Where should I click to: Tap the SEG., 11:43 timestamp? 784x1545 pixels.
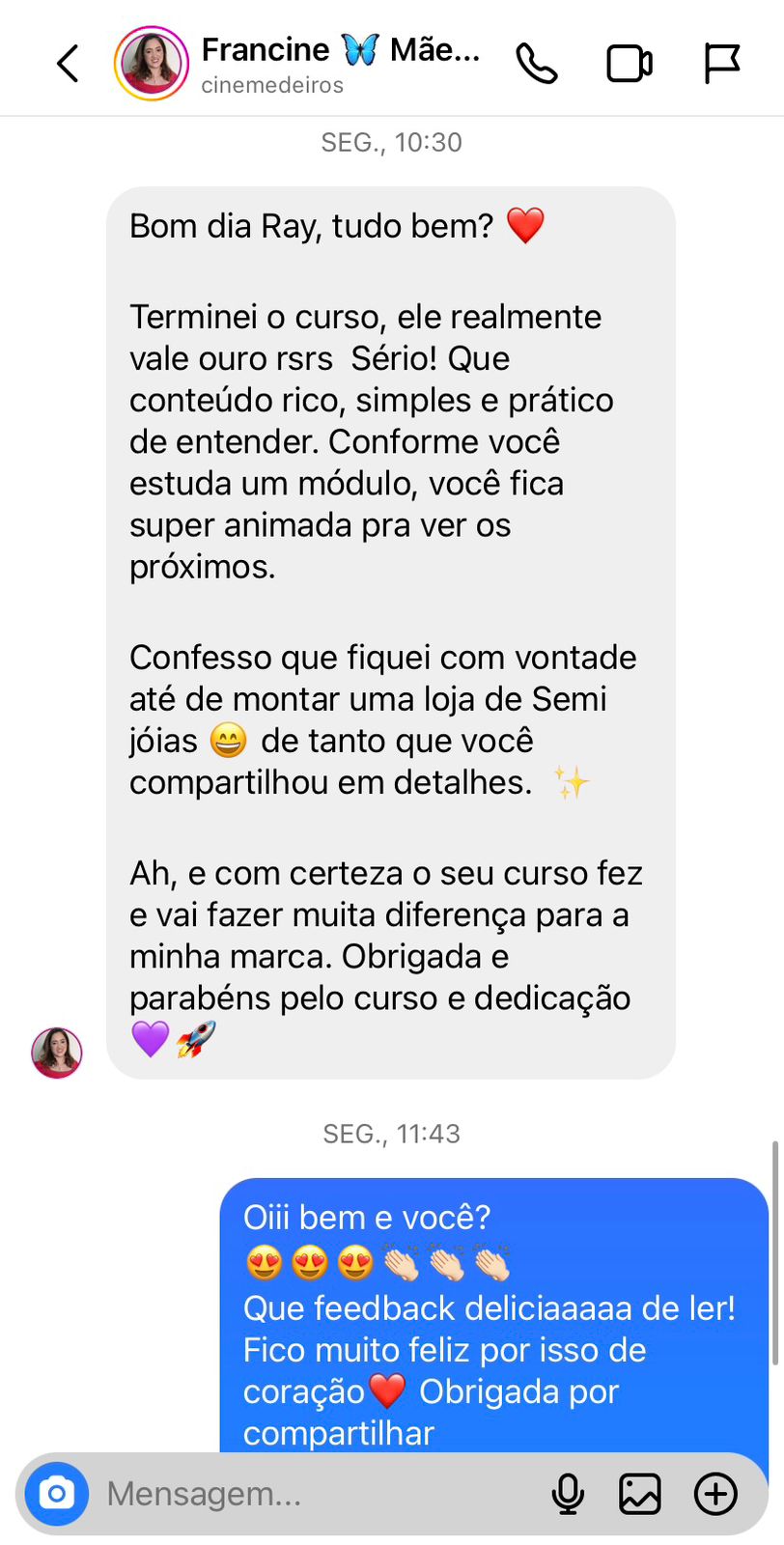[392, 1133]
